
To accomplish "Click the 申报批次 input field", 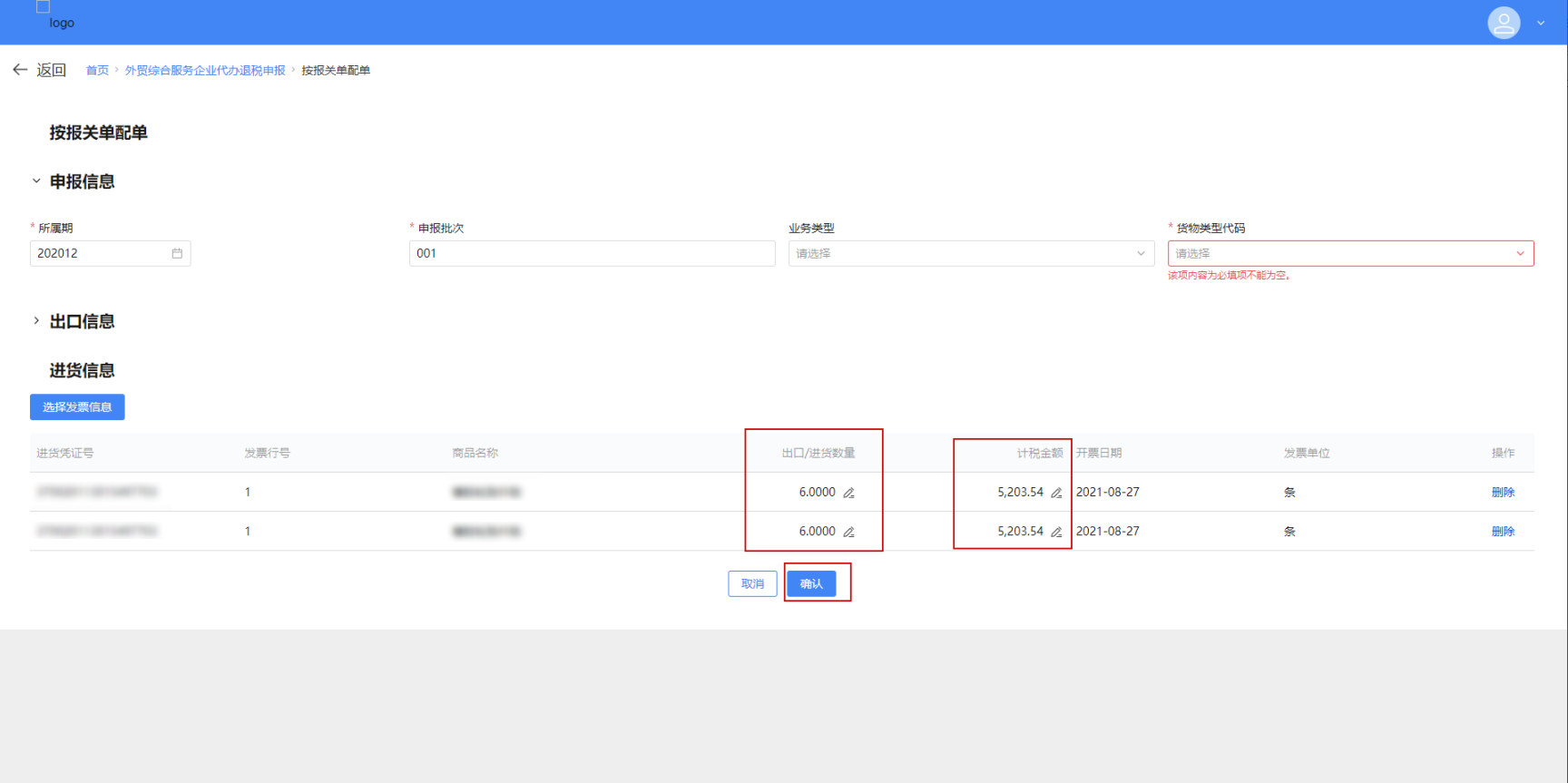I will [592, 253].
